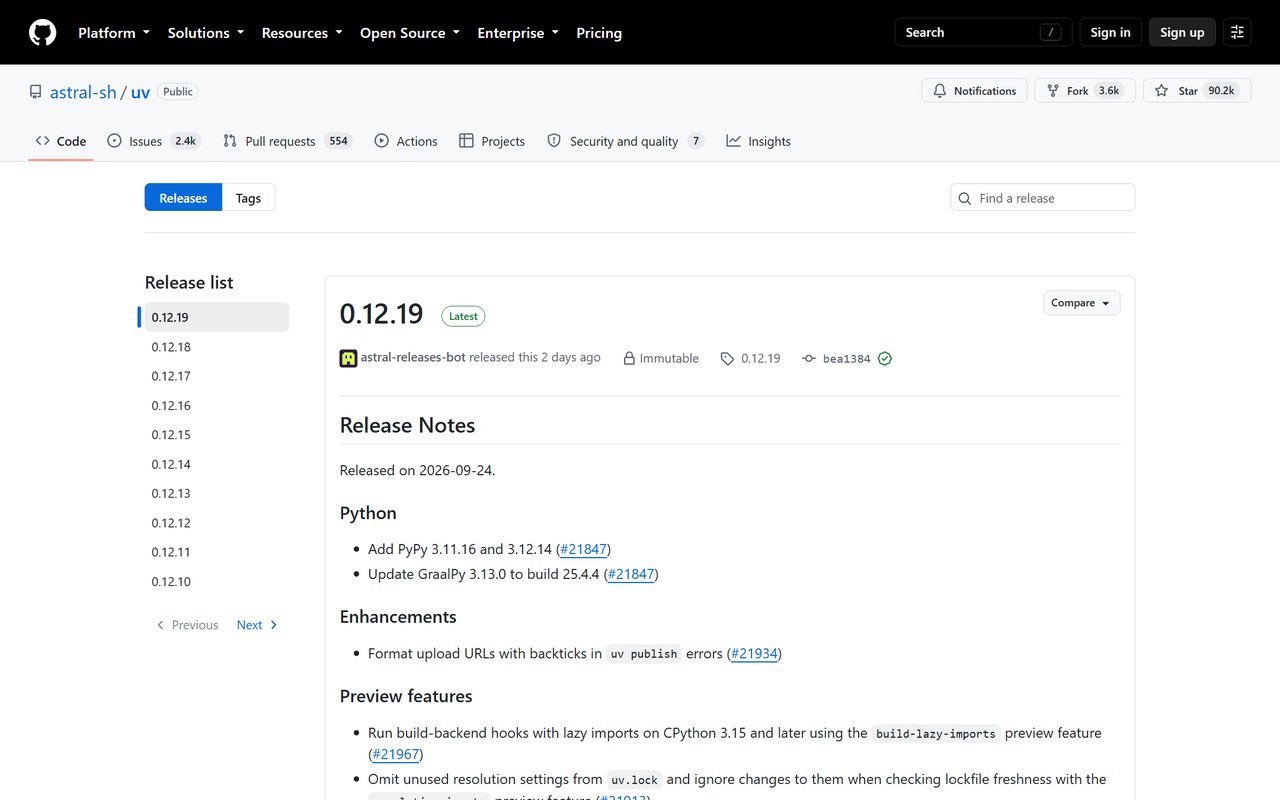Open astral-releases-bot profile link

point(413,358)
